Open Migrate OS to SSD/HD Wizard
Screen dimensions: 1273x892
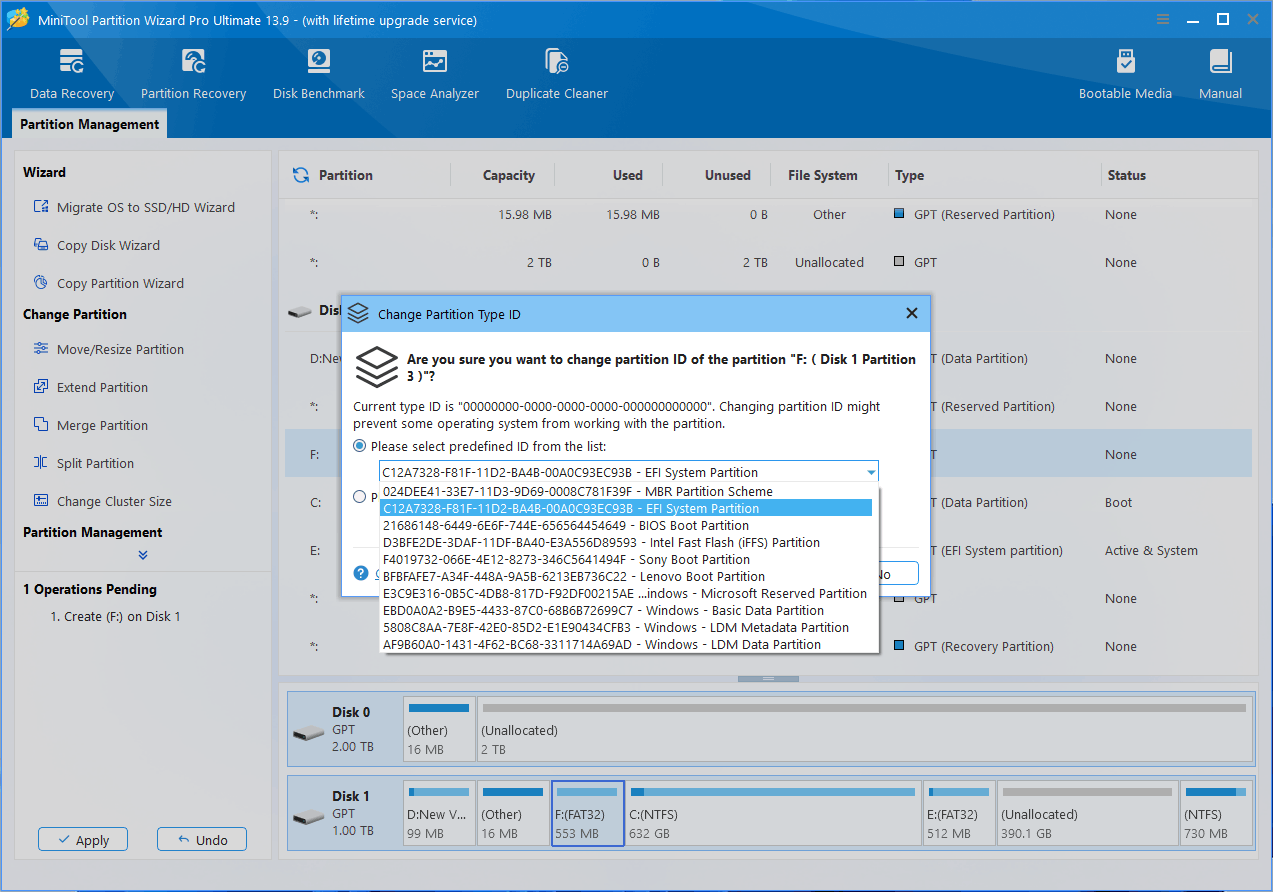(x=145, y=207)
